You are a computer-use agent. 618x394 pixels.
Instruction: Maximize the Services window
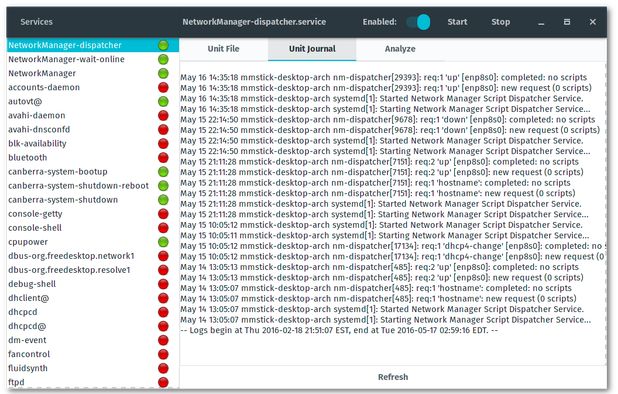(567, 22)
